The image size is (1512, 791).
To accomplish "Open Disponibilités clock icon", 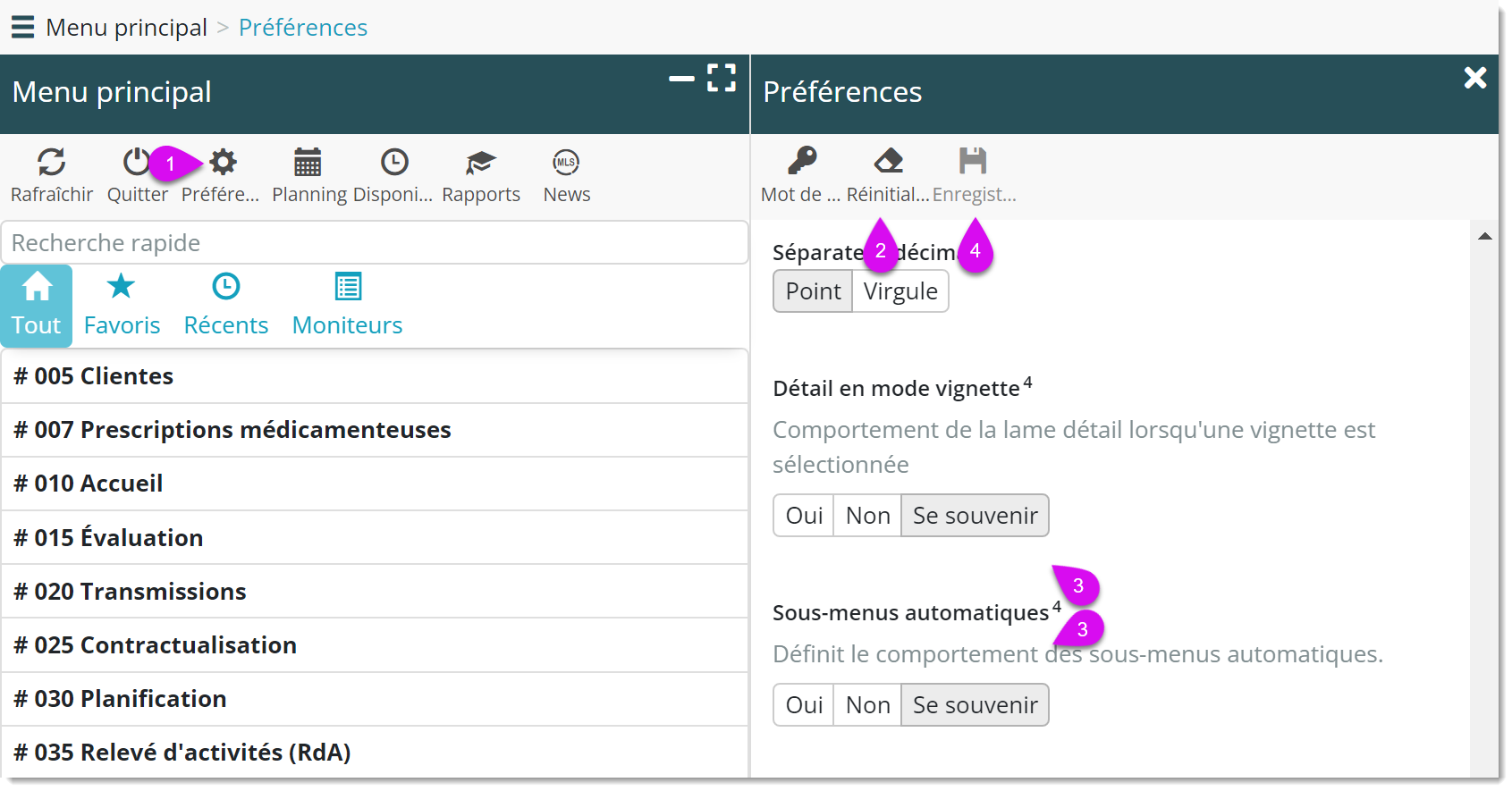I will pos(393,163).
